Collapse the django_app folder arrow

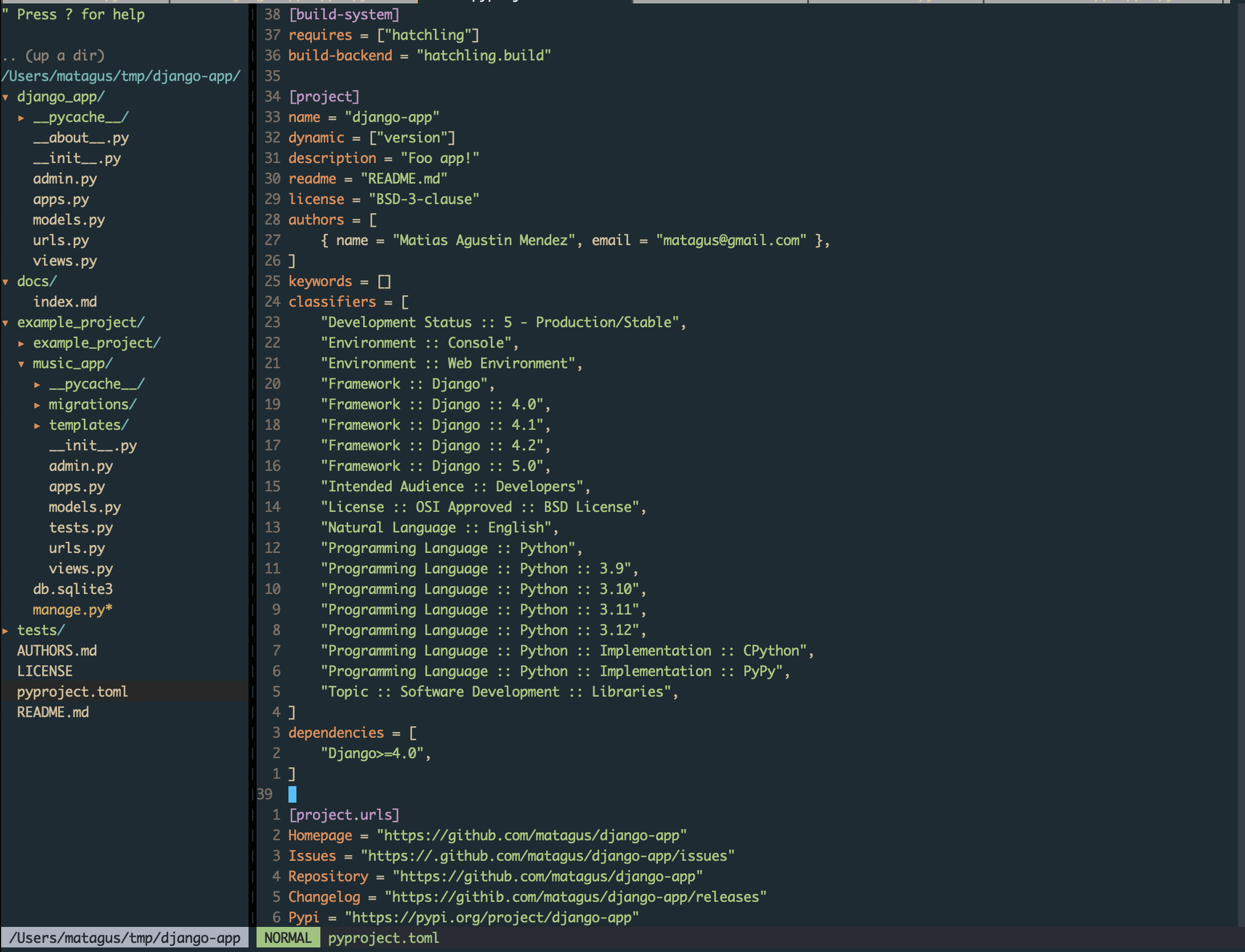click(x=5, y=97)
